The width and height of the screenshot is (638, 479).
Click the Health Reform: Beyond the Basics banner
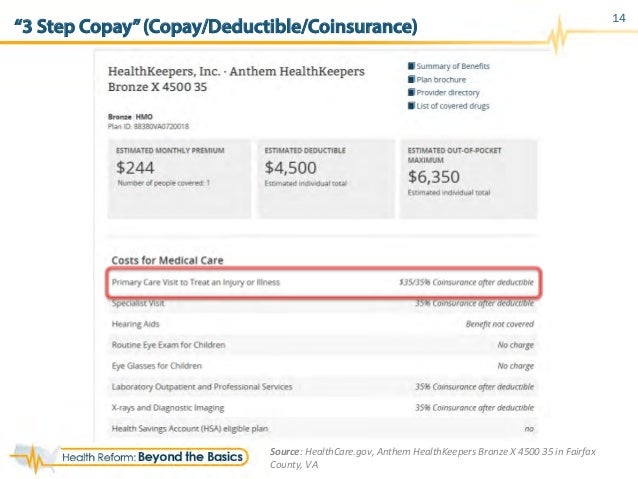[153, 457]
